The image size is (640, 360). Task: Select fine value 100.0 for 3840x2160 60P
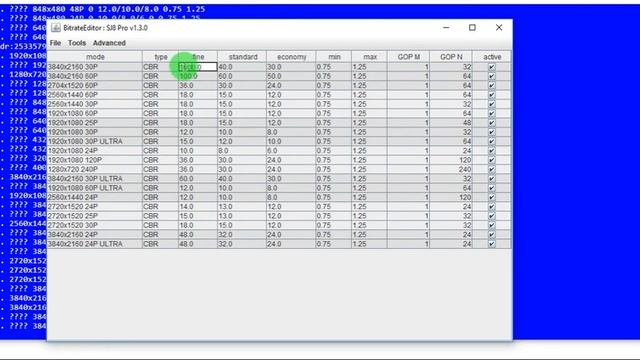(198, 76)
